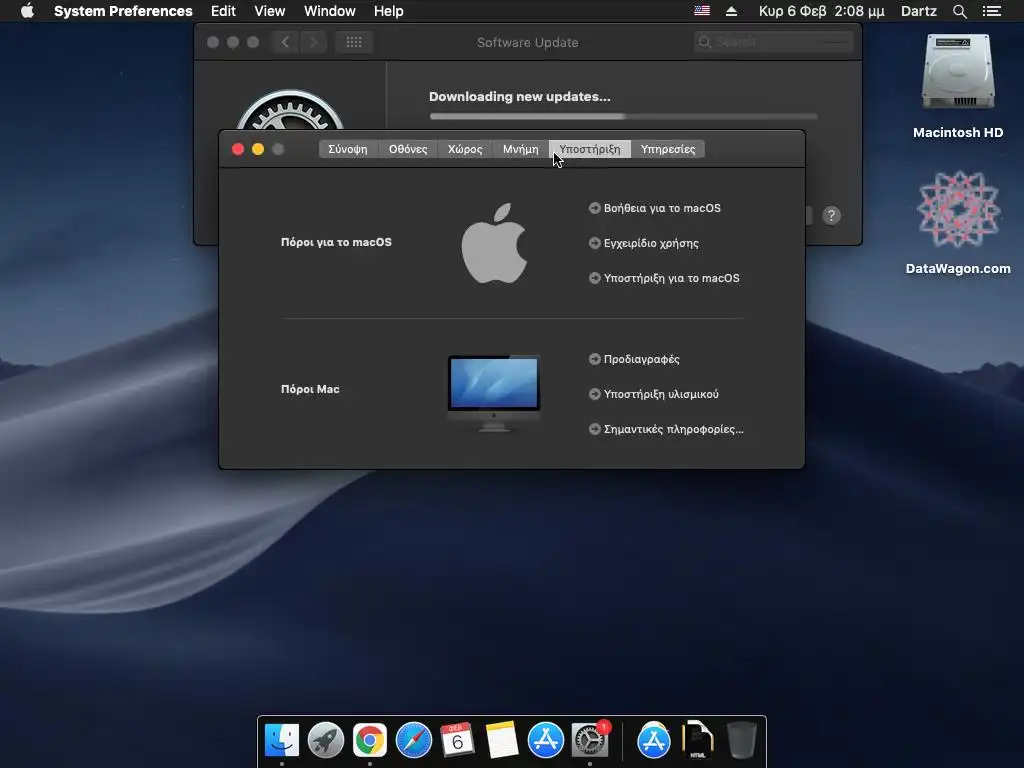Open Προδιαγραφές link
This screenshot has height=768, width=1024.
coord(634,359)
